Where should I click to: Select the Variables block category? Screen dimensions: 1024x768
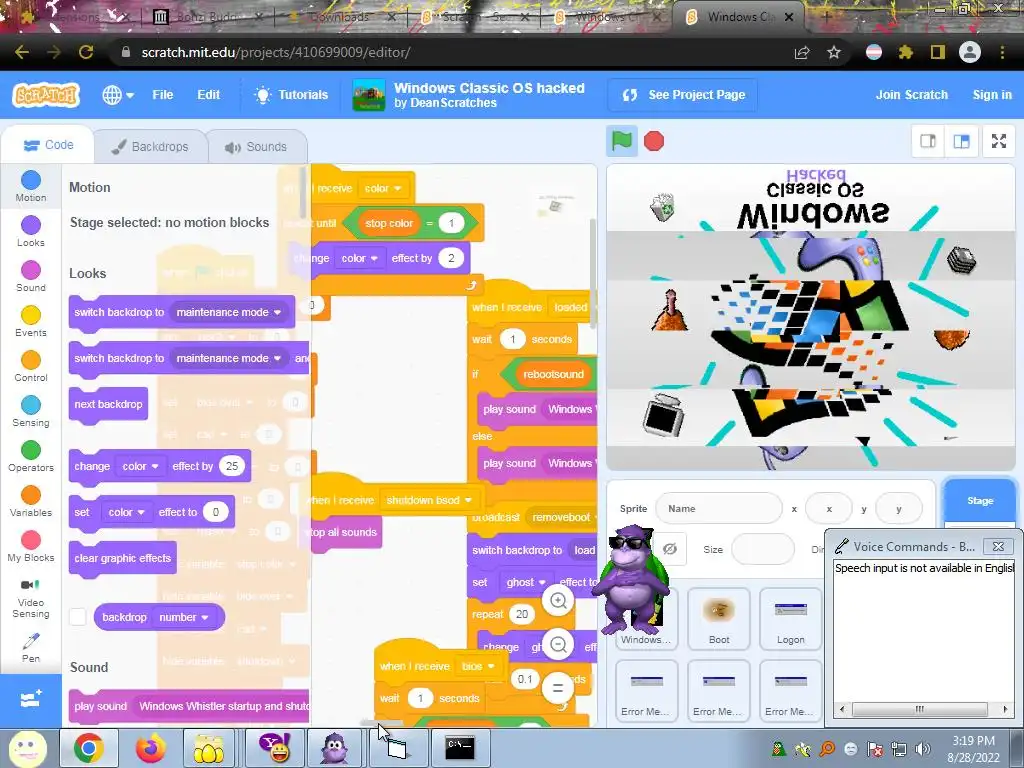(31, 502)
